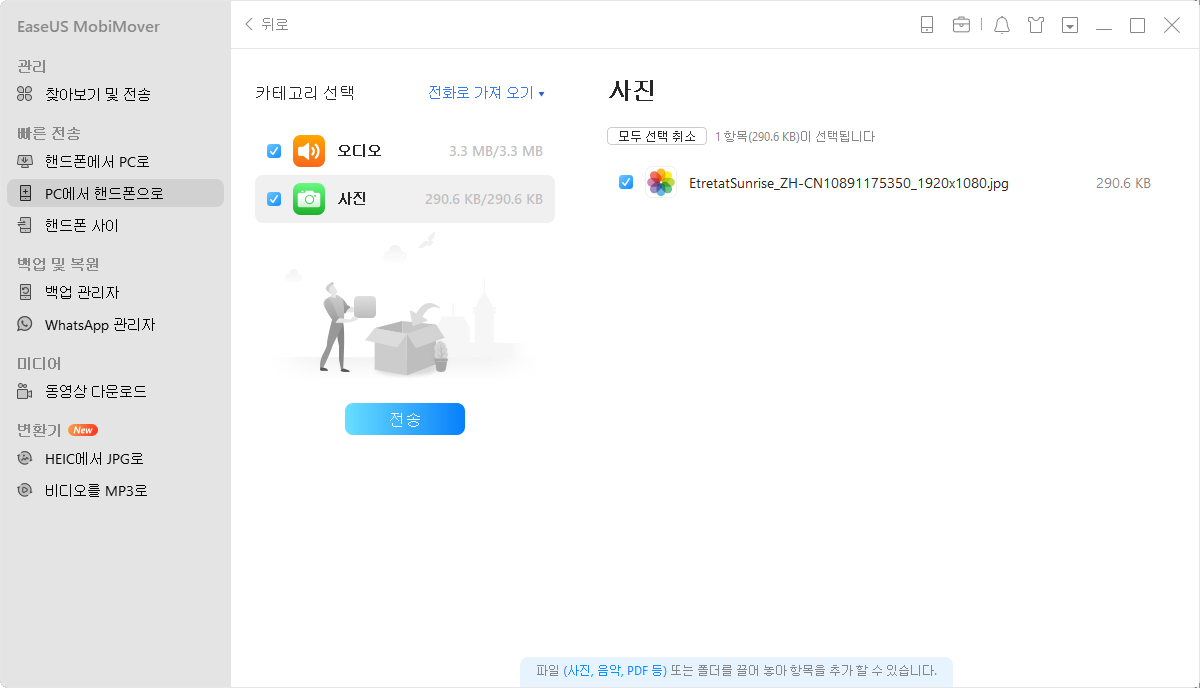The width and height of the screenshot is (1200, 688).
Task: Uncheck the Audio category checkbox
Action: (x=272, y=150)
